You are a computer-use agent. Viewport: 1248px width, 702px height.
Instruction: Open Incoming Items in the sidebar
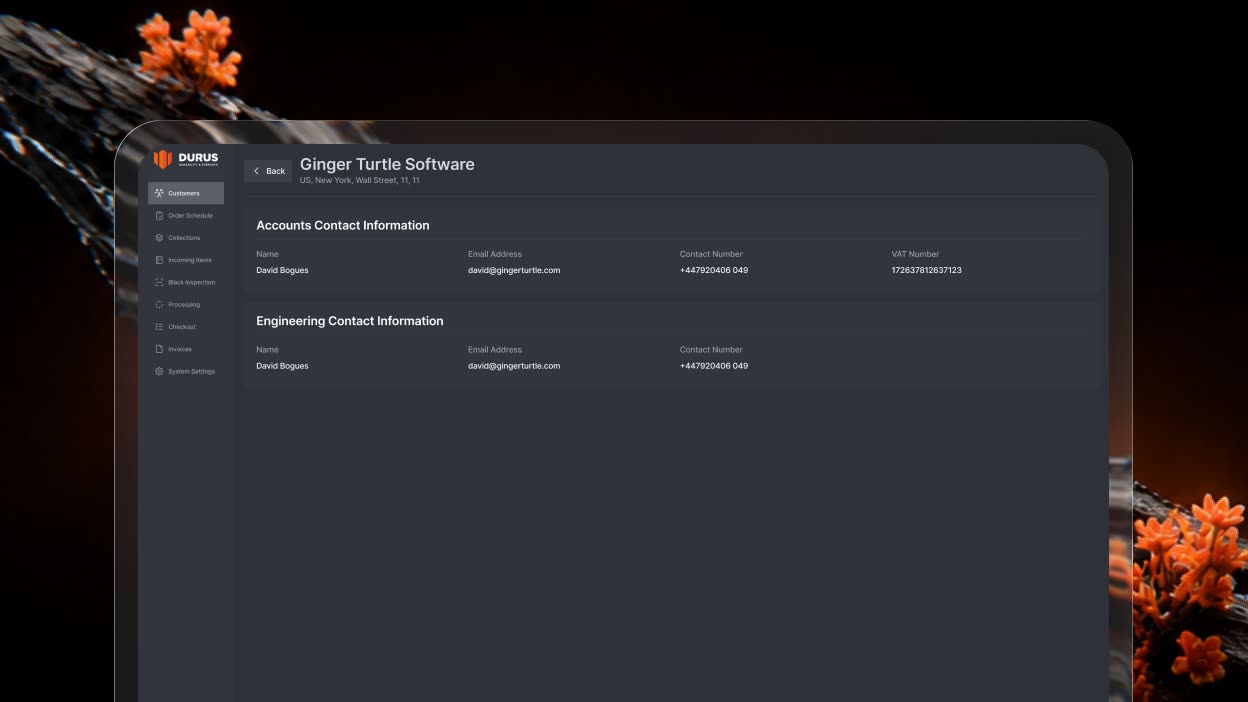[186, 260]
